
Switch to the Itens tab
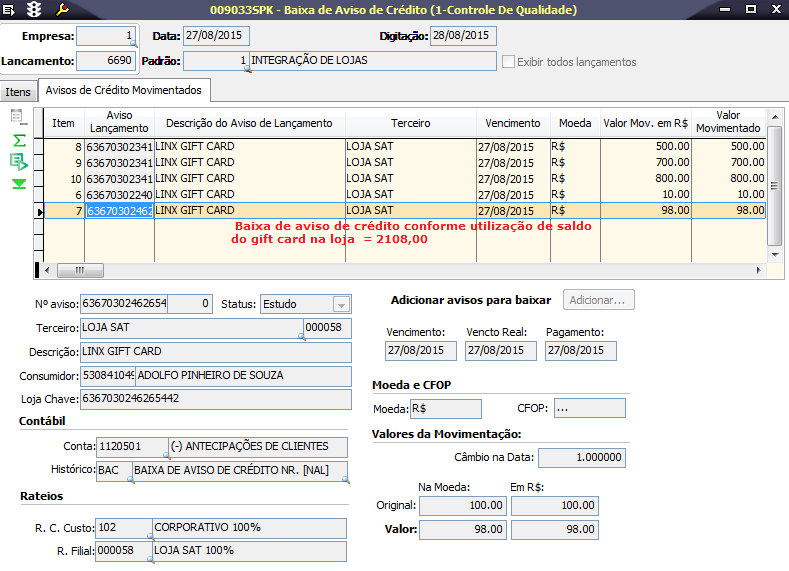[x=18, y=92]
